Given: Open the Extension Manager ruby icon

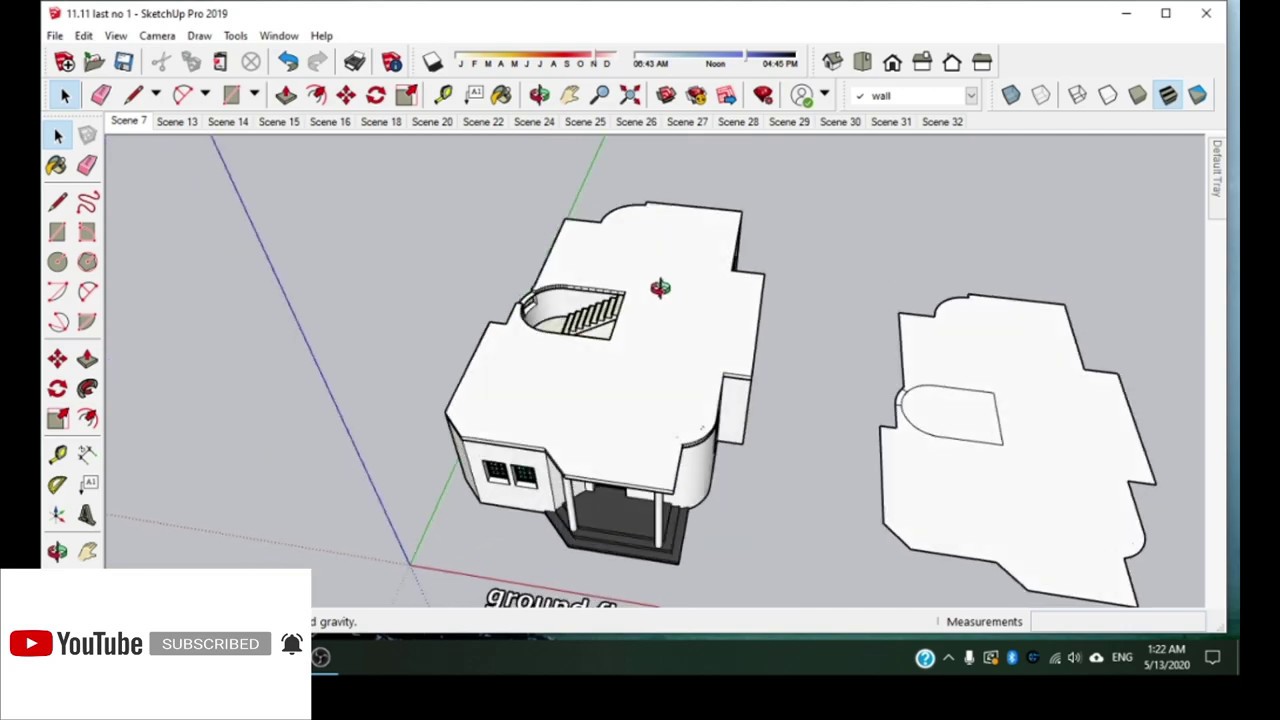Looking at the screenshot, I should tap(763, 95).
